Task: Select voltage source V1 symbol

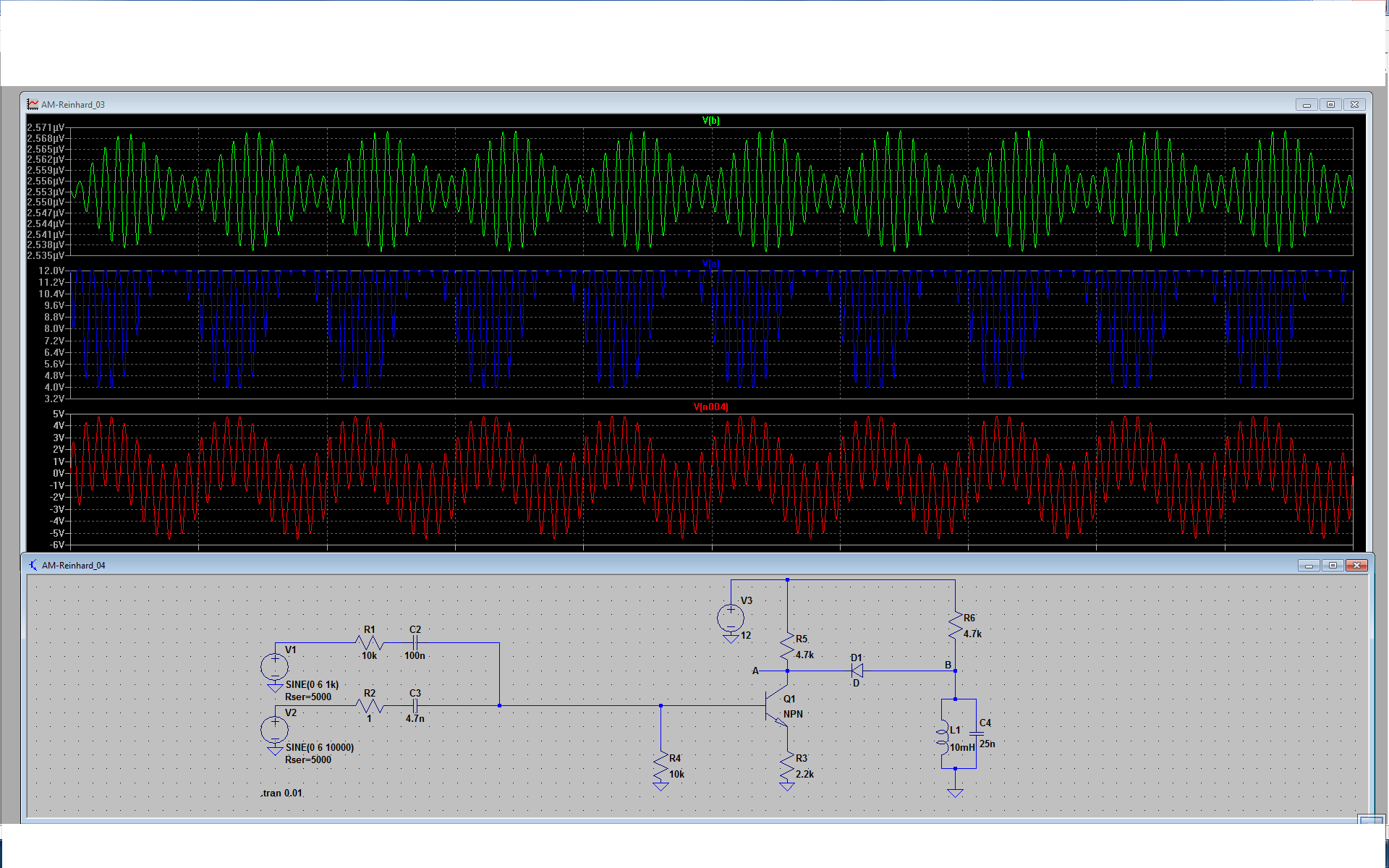Action: coord(275,667)
